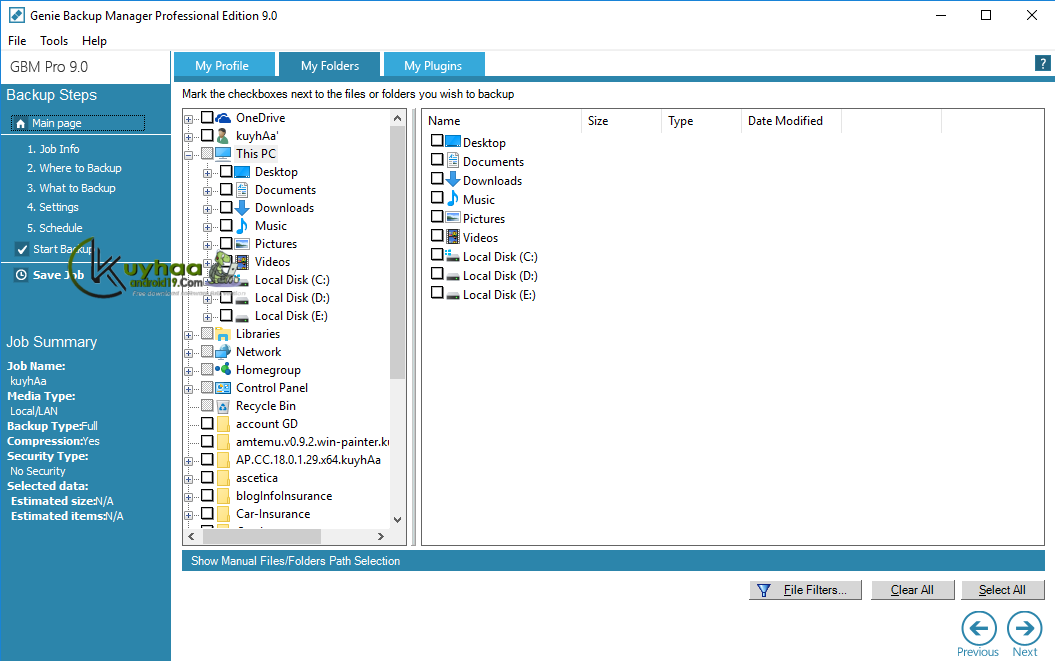This screenshot has width=1055, height=661.
Task: Tick the Desktop checkbox in the tree
Action: (226, 172)
